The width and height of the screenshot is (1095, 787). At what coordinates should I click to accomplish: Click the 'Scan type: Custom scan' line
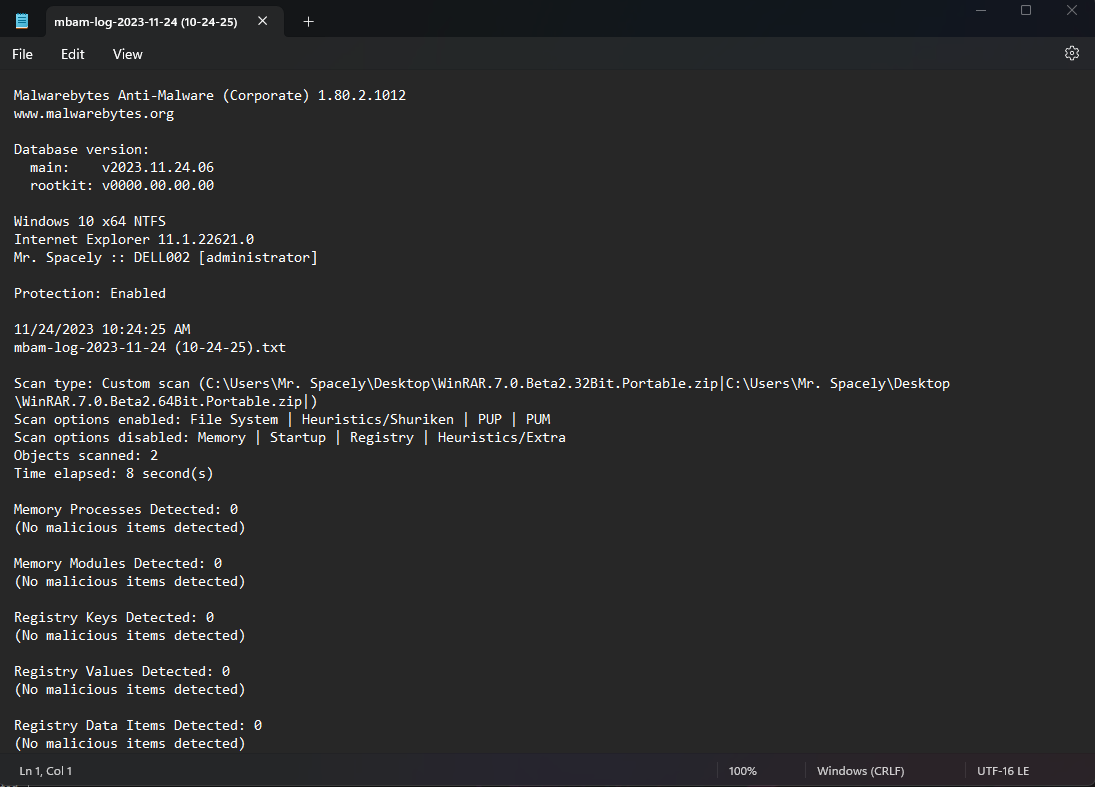pos(482,383)
